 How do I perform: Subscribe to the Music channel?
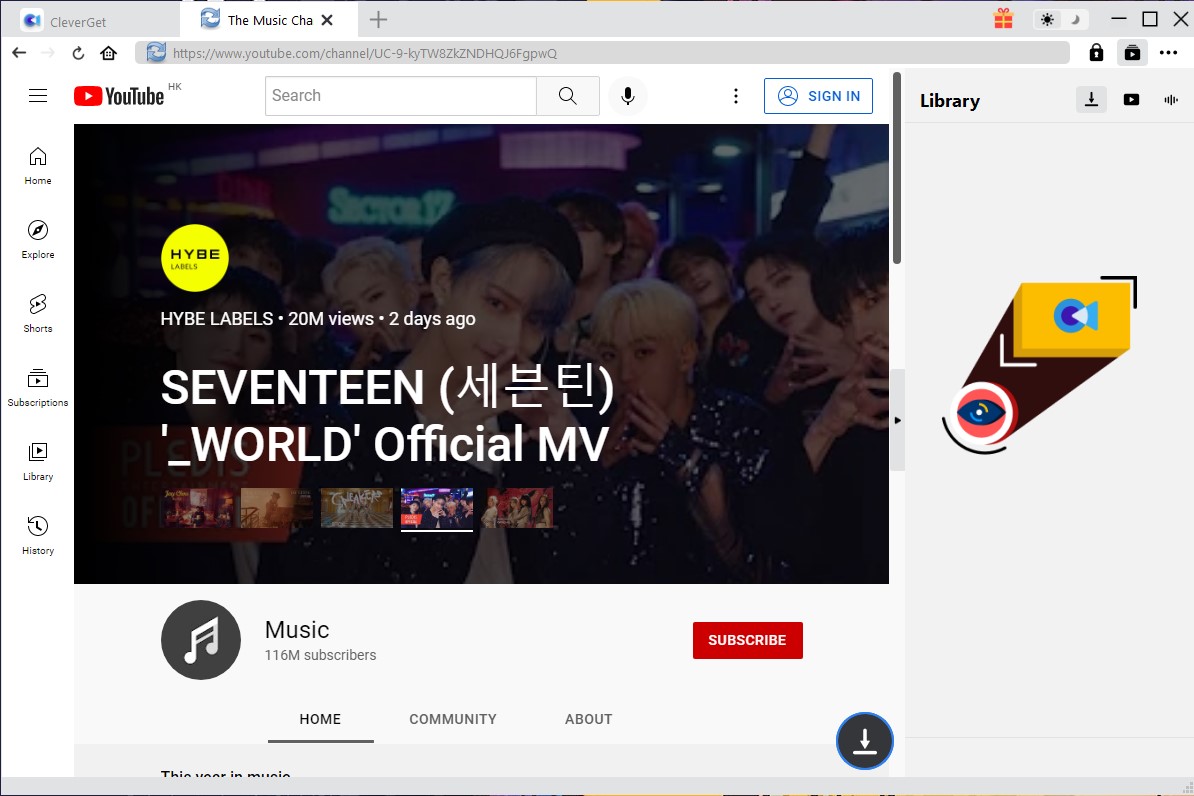pos(747,640)
